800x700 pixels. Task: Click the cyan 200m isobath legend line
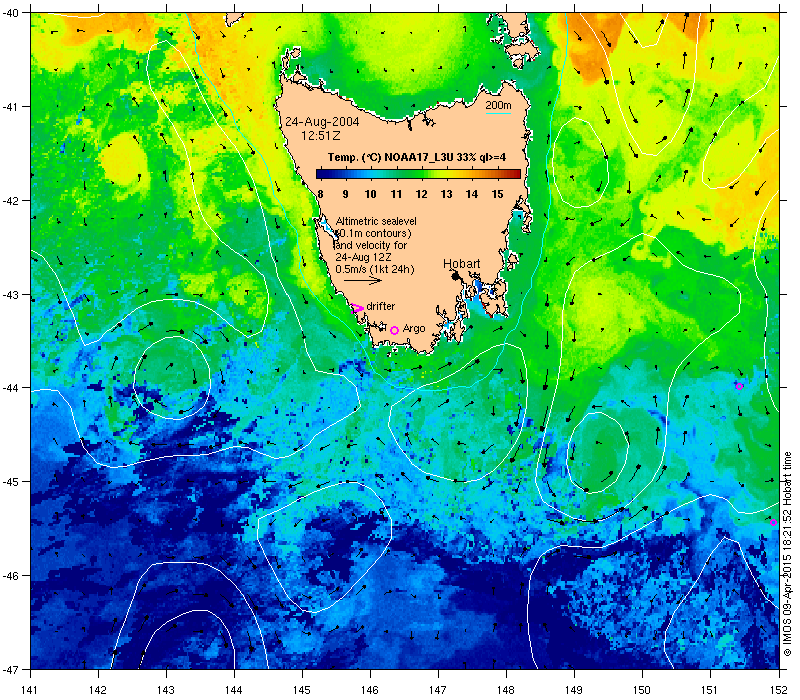pos(498,113)
